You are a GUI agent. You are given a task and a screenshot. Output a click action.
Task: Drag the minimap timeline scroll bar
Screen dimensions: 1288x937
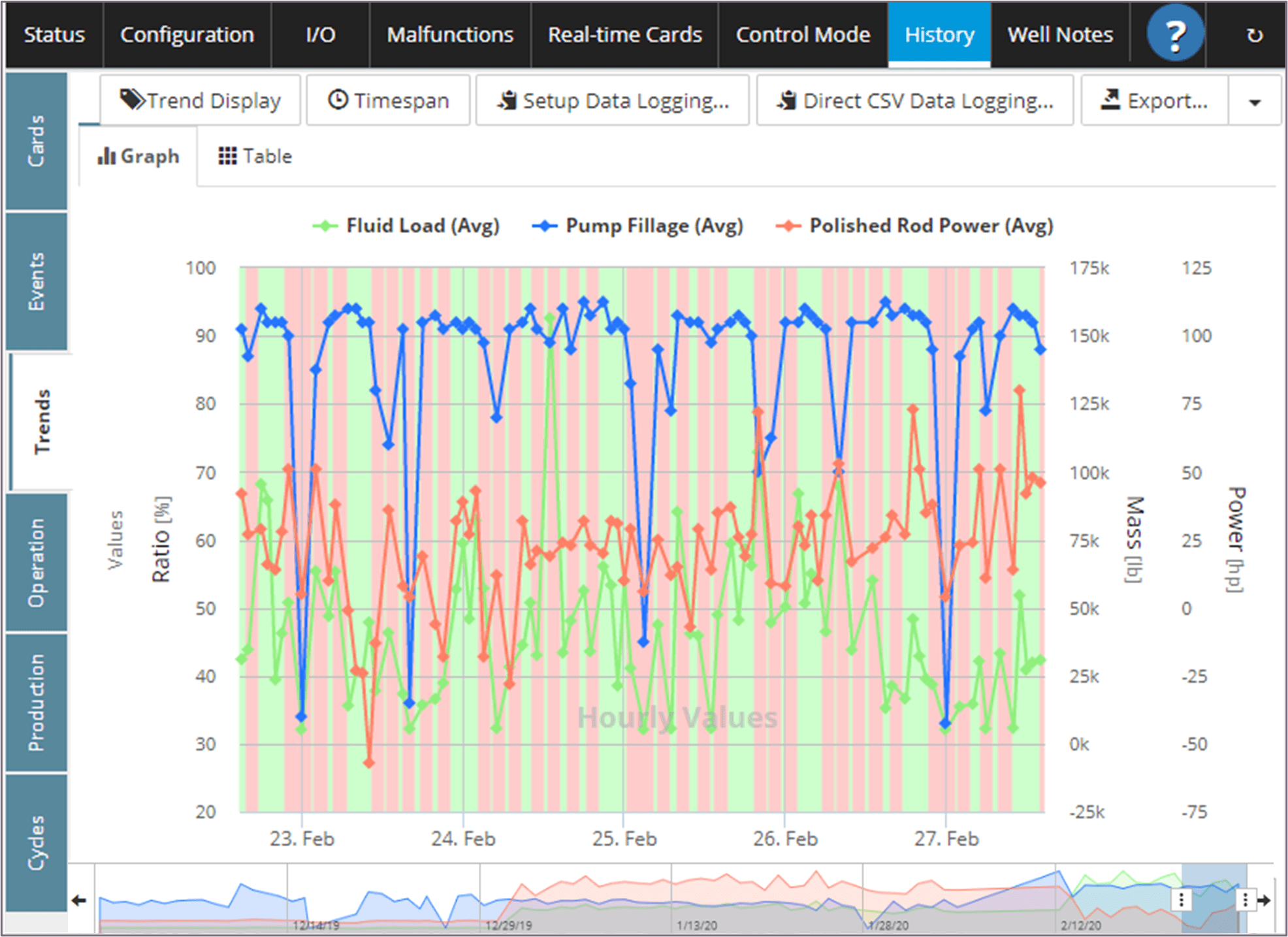pyautogui.click(x=1215, y=895)
